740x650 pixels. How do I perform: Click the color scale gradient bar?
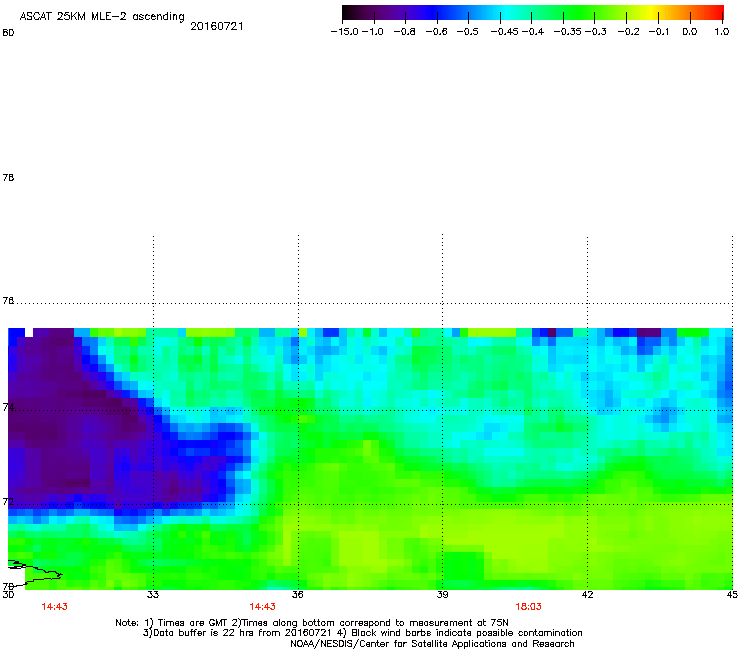pos(533,13)
